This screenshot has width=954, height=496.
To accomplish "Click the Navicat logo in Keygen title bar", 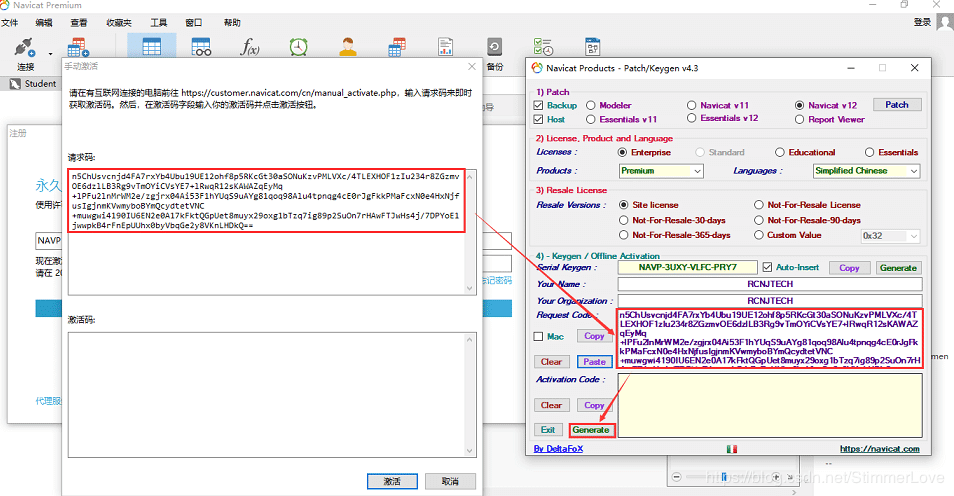I will pos(537,68).
